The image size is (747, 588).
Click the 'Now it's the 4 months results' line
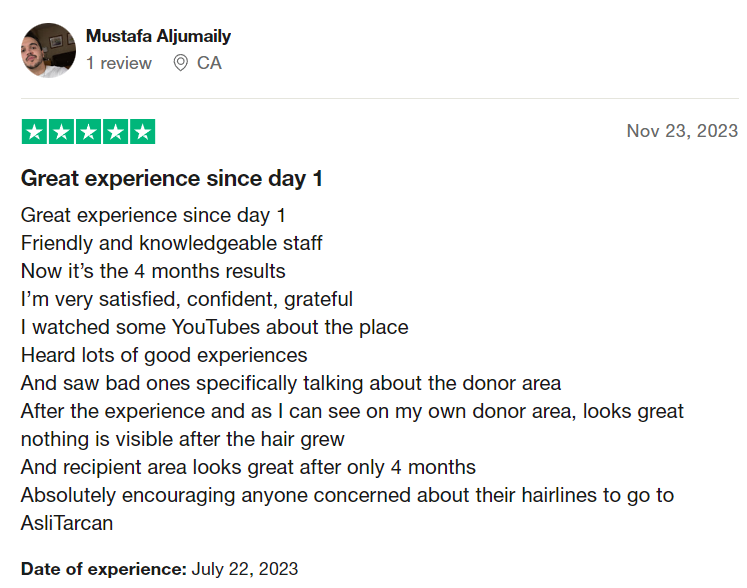pos(153,271)
